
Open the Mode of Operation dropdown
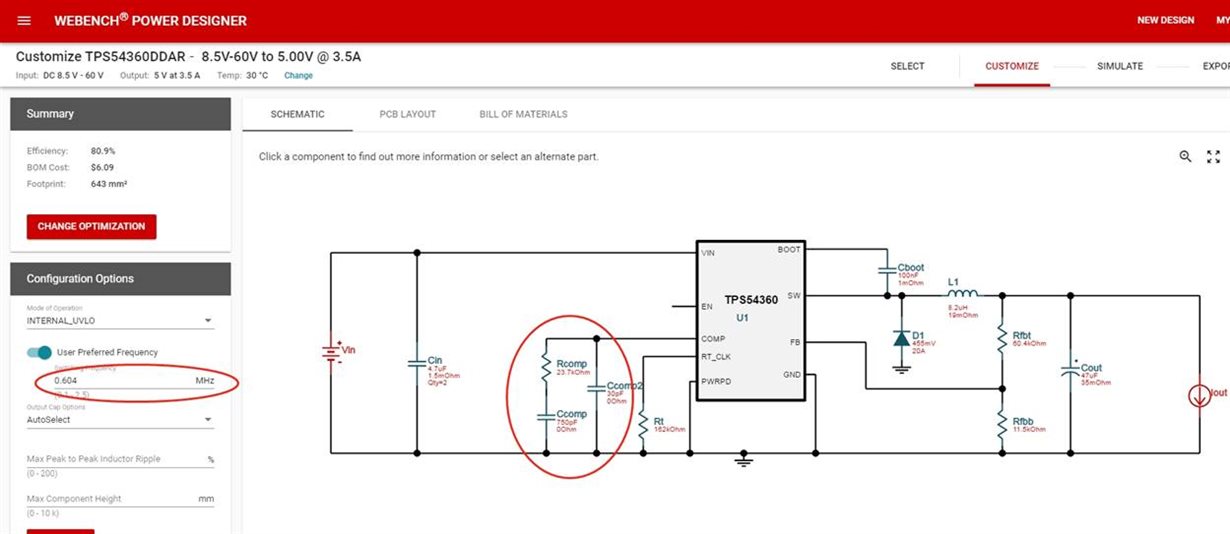pyautogui.click(x=120, y=321)
